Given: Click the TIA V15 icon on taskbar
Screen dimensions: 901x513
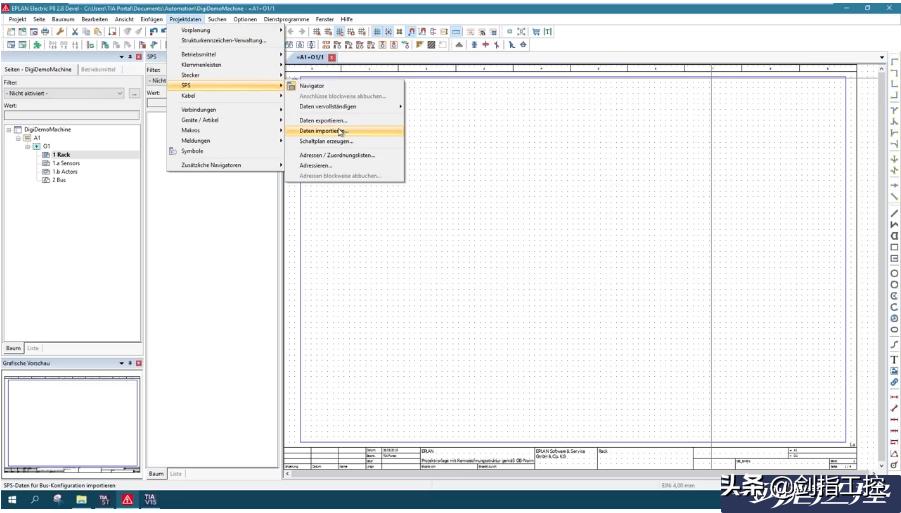Looking at the screenshot, I should (150, 500).
